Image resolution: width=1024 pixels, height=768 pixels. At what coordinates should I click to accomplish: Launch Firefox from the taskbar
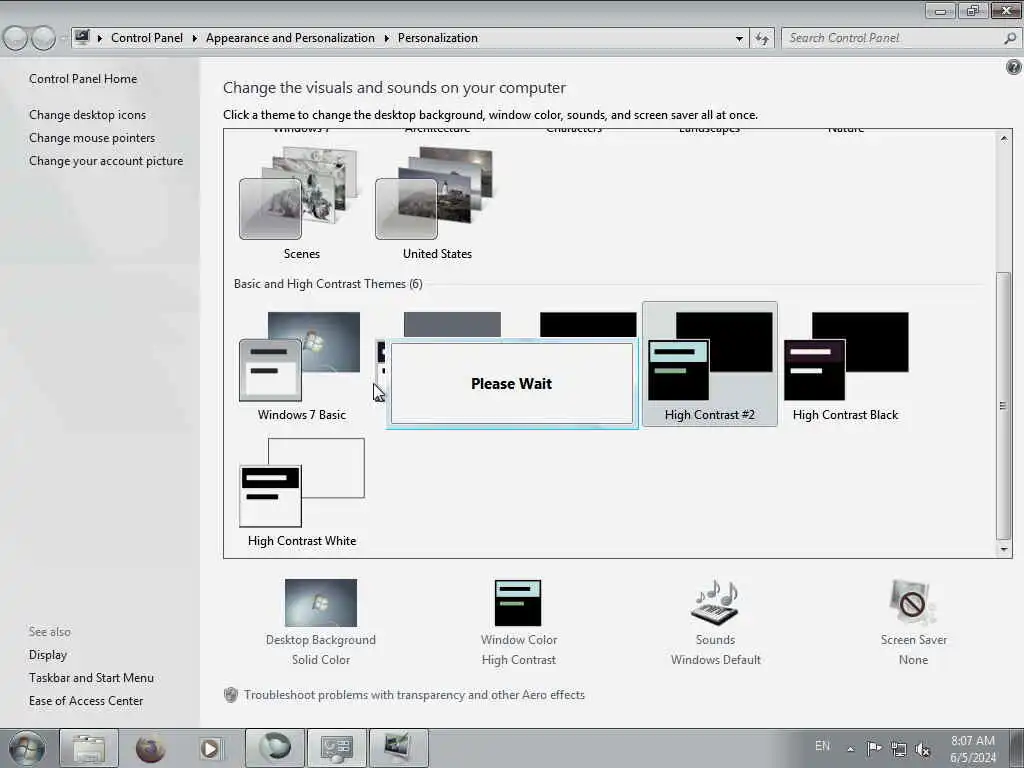click(x=150, y=748)
